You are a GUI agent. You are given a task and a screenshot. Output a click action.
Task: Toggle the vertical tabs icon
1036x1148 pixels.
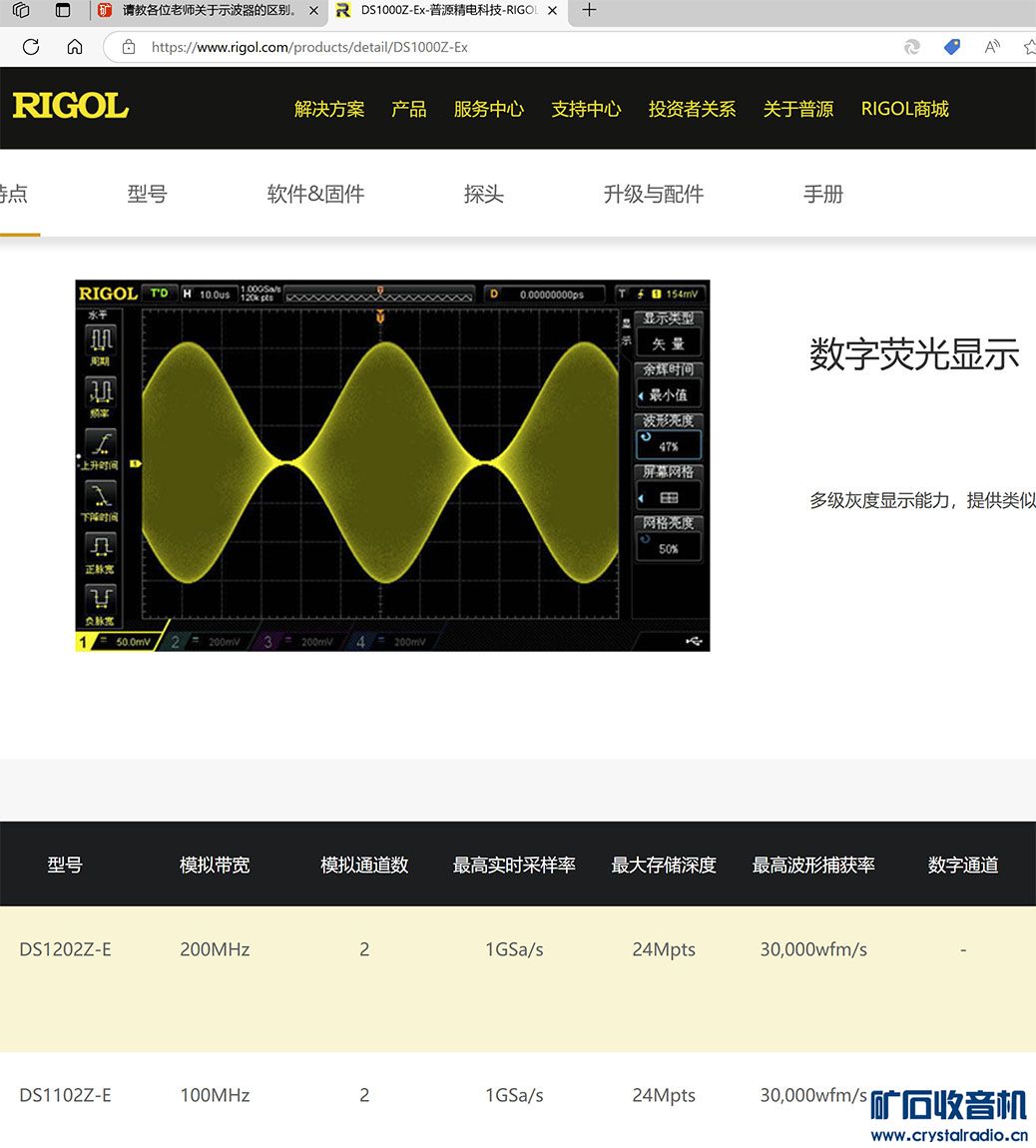point(64,10)
